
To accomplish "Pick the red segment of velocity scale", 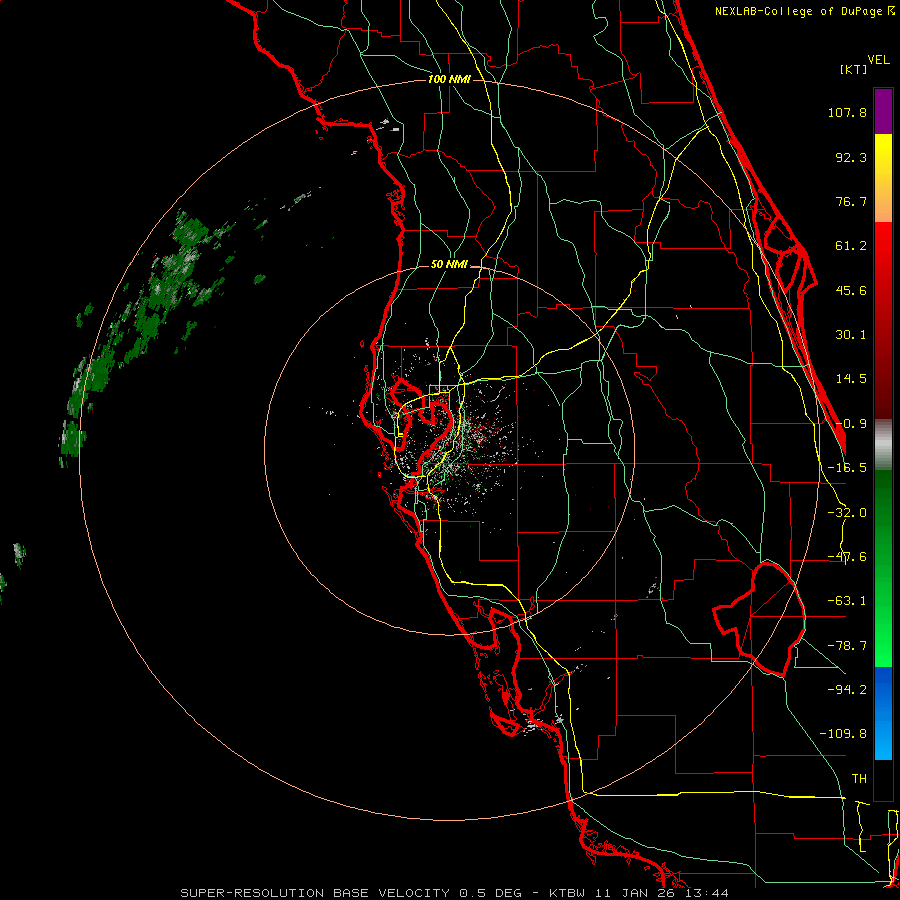I will point(883,320).
